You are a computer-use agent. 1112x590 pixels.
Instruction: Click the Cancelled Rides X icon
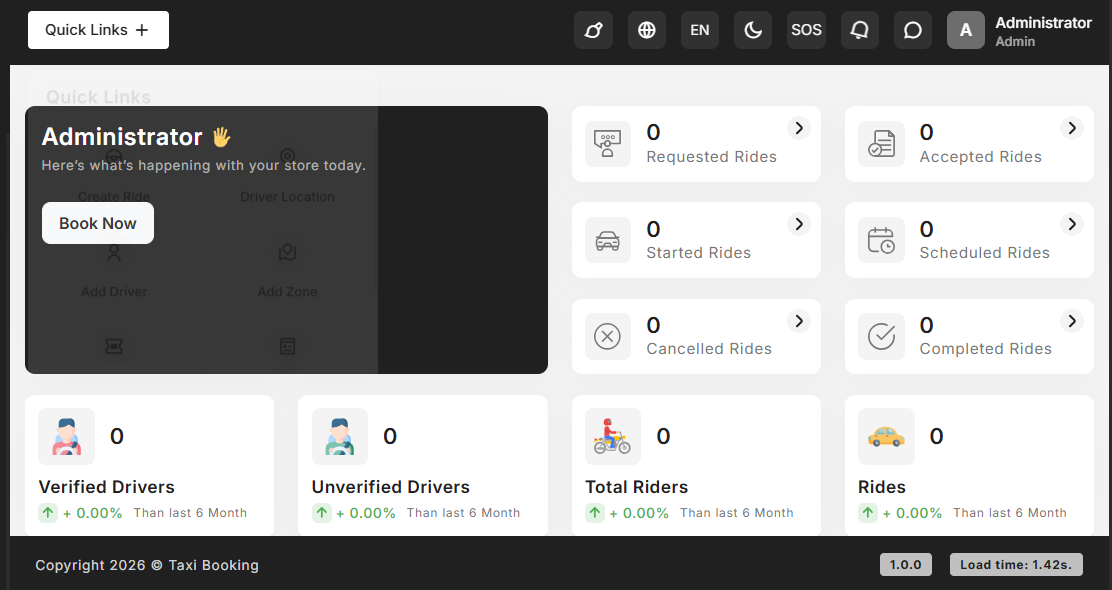click(607, 337)
